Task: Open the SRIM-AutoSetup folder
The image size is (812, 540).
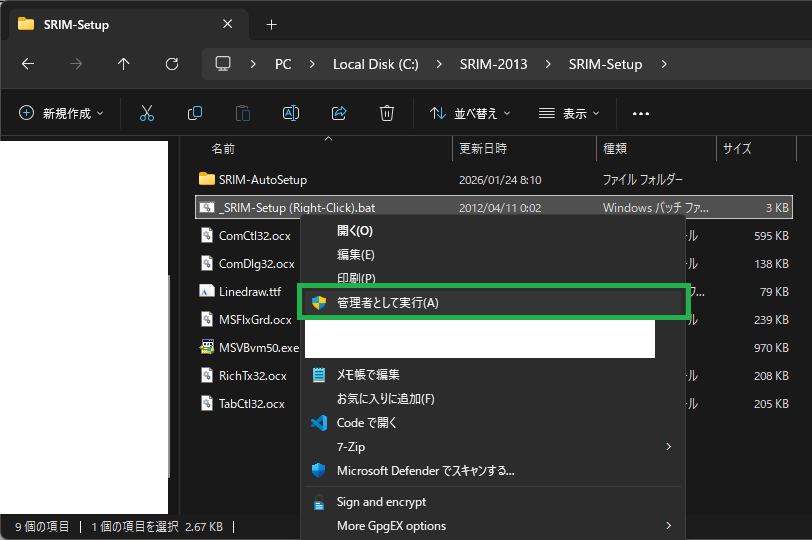Action: (x=262, y=180)
